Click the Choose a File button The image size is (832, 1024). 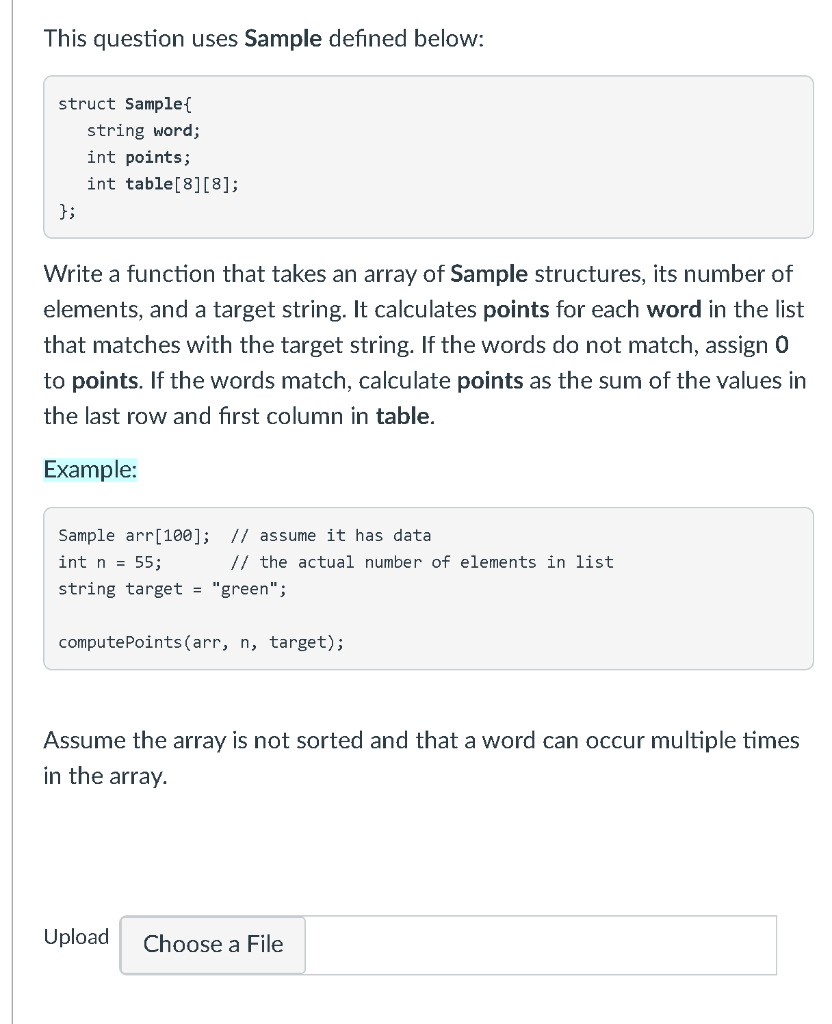click(x=212, y=944)
